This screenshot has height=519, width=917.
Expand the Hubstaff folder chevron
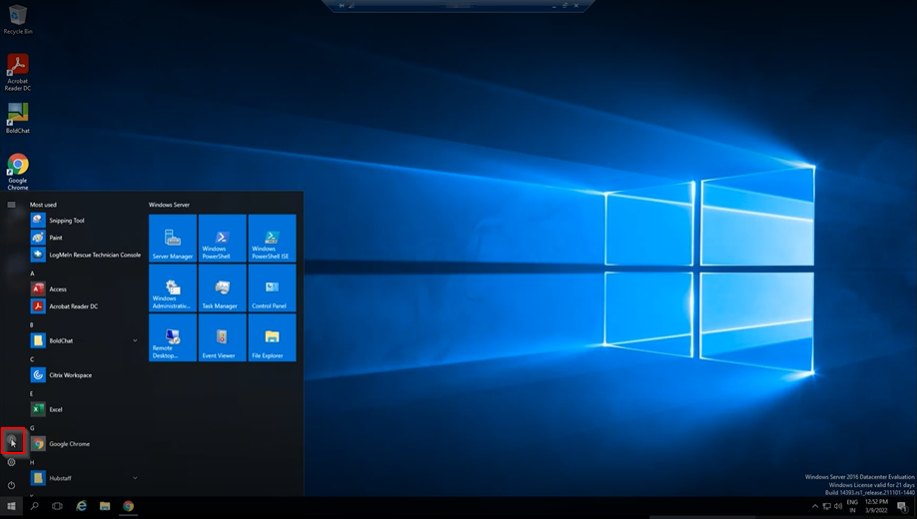(135, 478)
